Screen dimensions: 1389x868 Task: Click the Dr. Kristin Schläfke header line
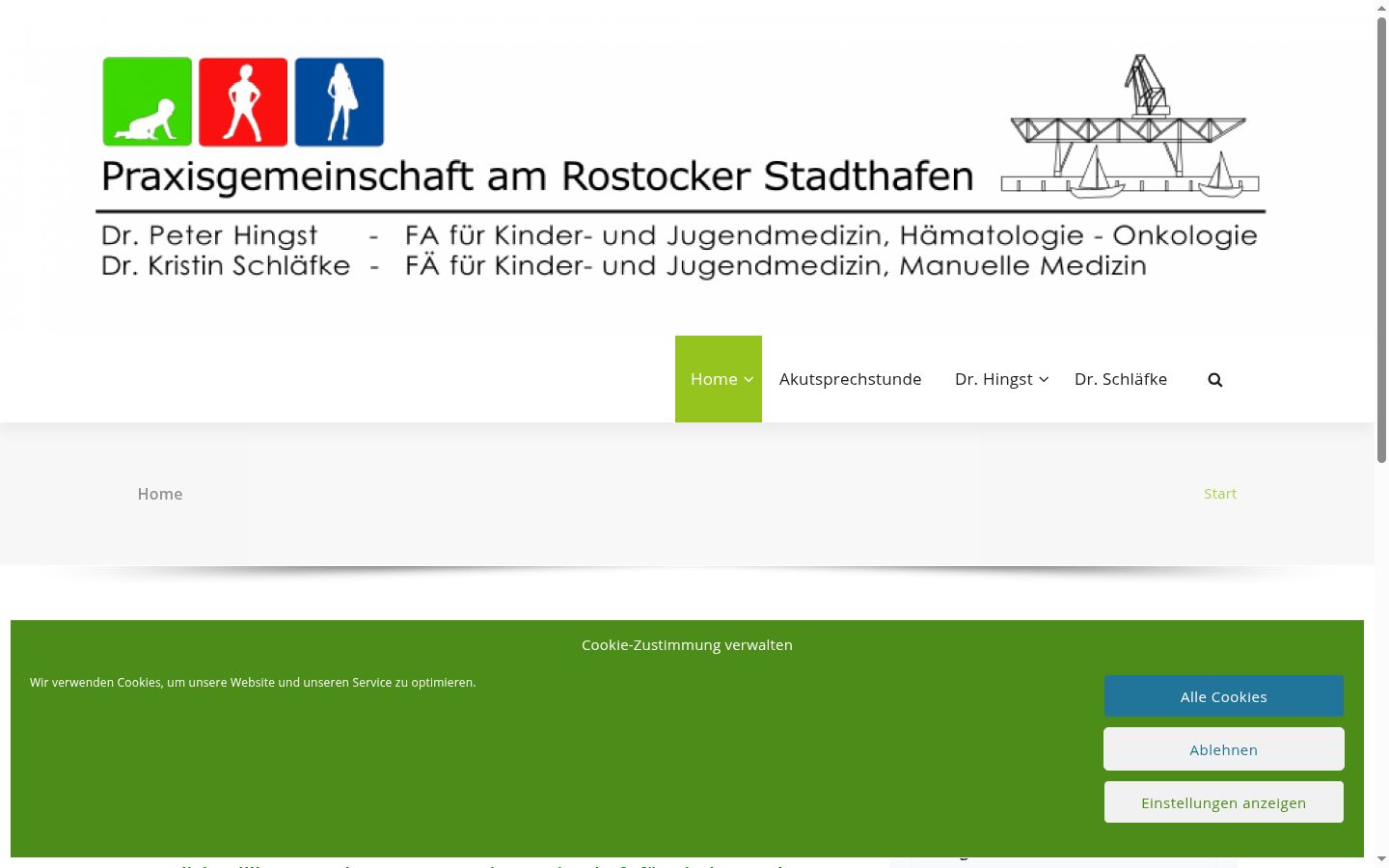pos(624,265)
